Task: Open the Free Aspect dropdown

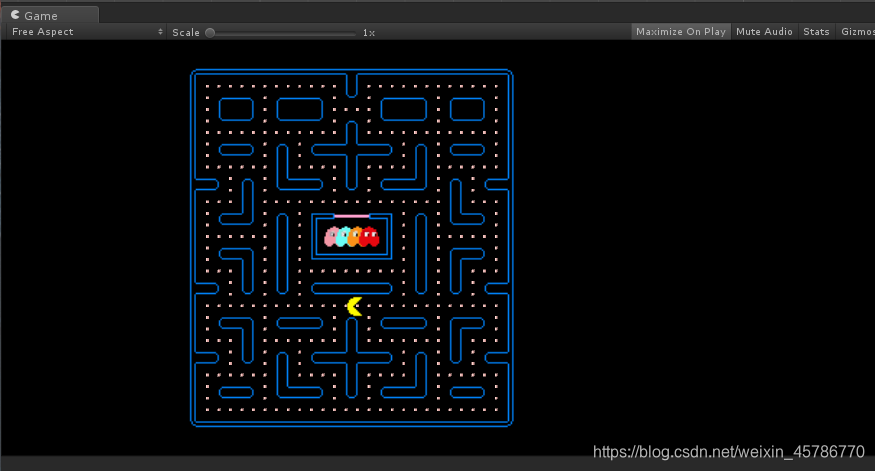Action: (x=87, y=32)
